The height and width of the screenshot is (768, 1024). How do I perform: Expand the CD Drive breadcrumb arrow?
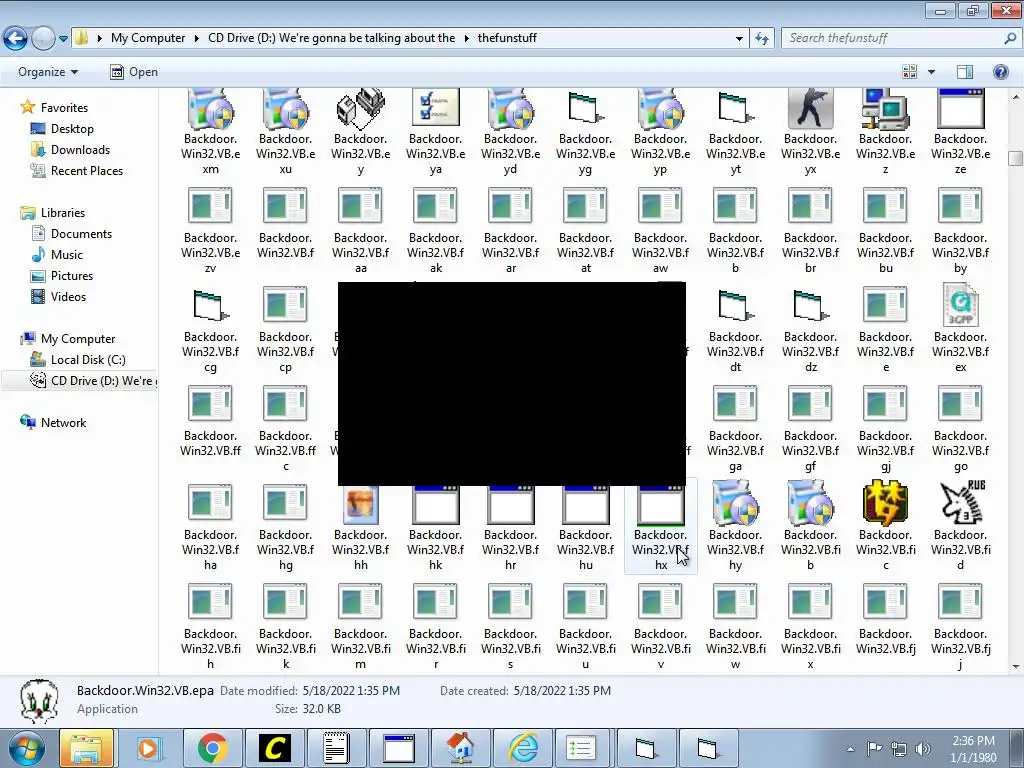click(x=466, y=38)
